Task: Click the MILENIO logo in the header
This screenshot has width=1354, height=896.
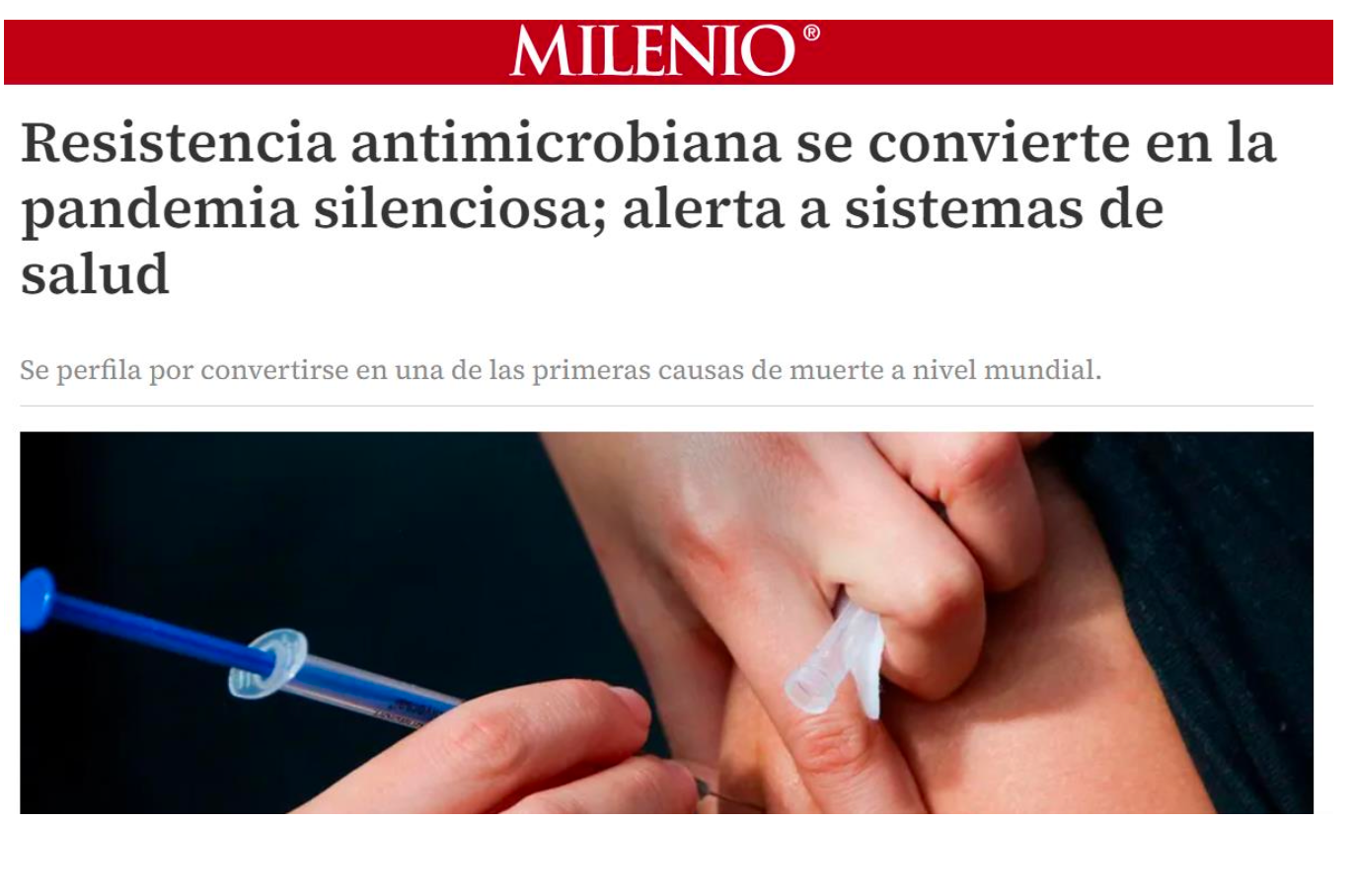Action: pos(652,51)
